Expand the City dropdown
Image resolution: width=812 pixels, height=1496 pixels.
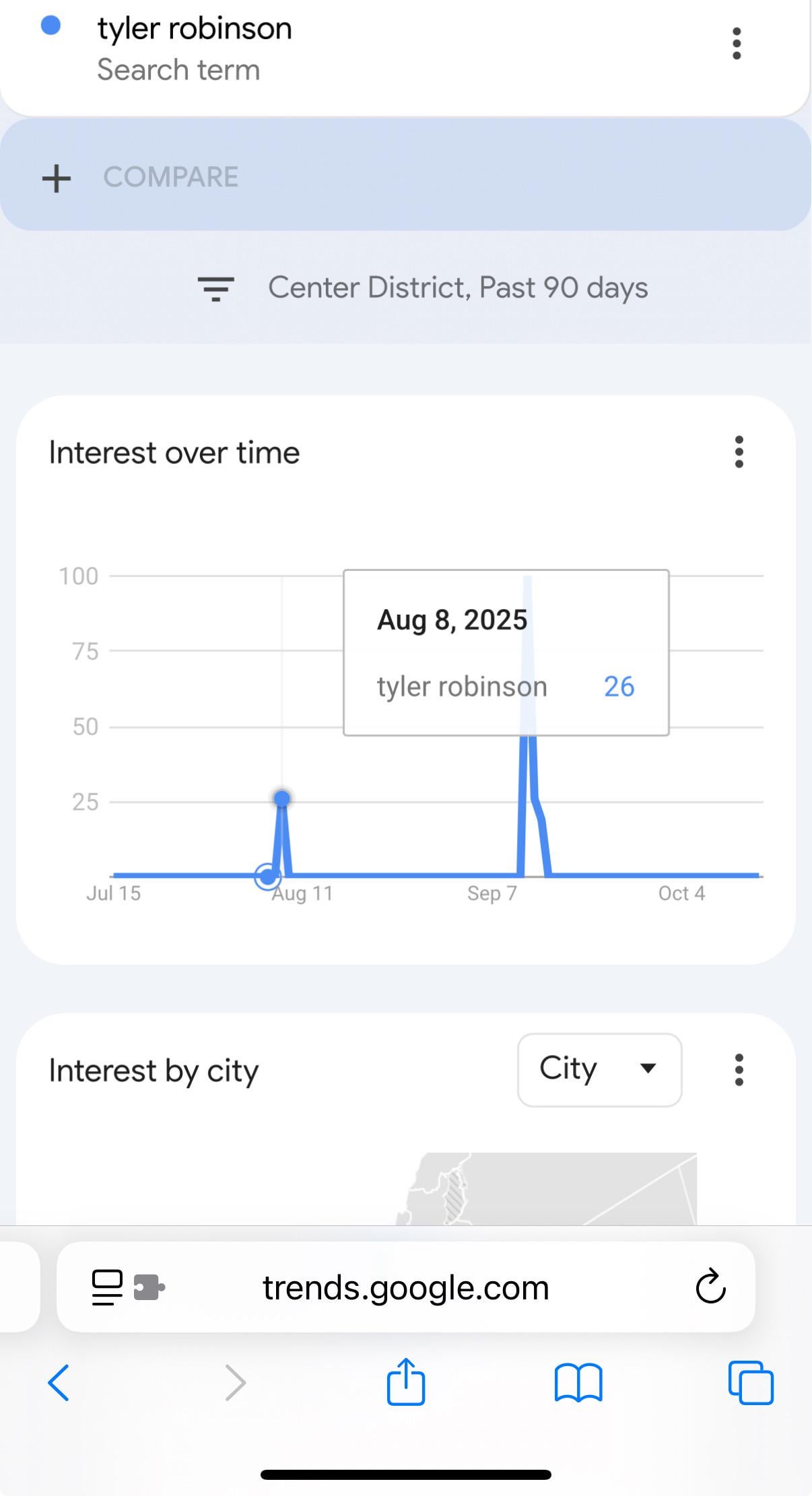click(x=599, y=1070)
